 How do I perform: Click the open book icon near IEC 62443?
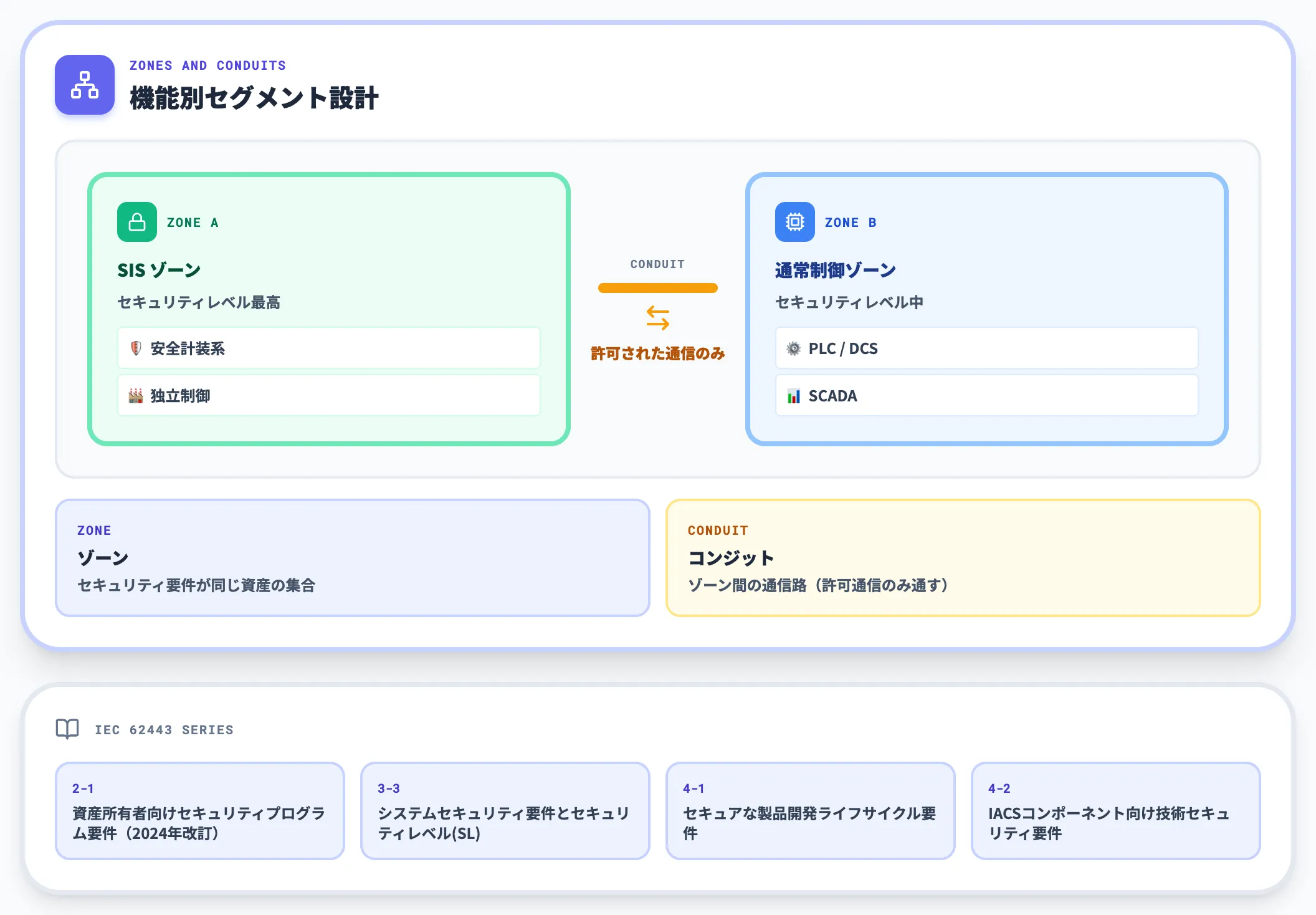pyautogui.click(x=67, y=729)
